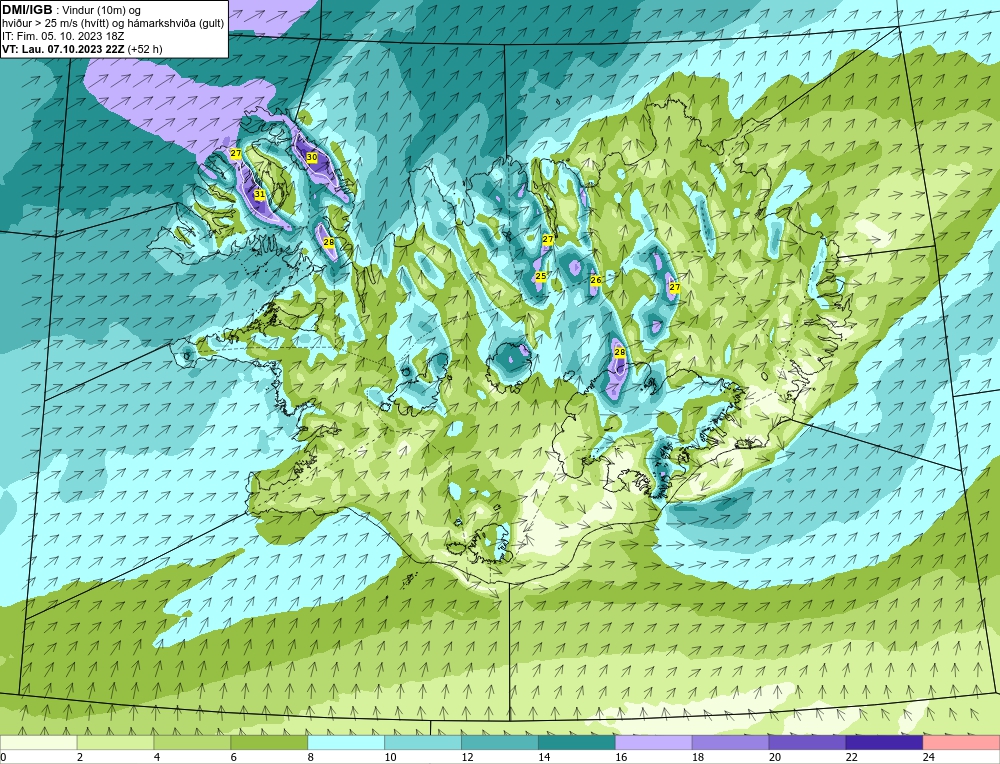This screenshot has height=764, width=1000.
Task: Click the yellow gust label 26
Action: 596,280
